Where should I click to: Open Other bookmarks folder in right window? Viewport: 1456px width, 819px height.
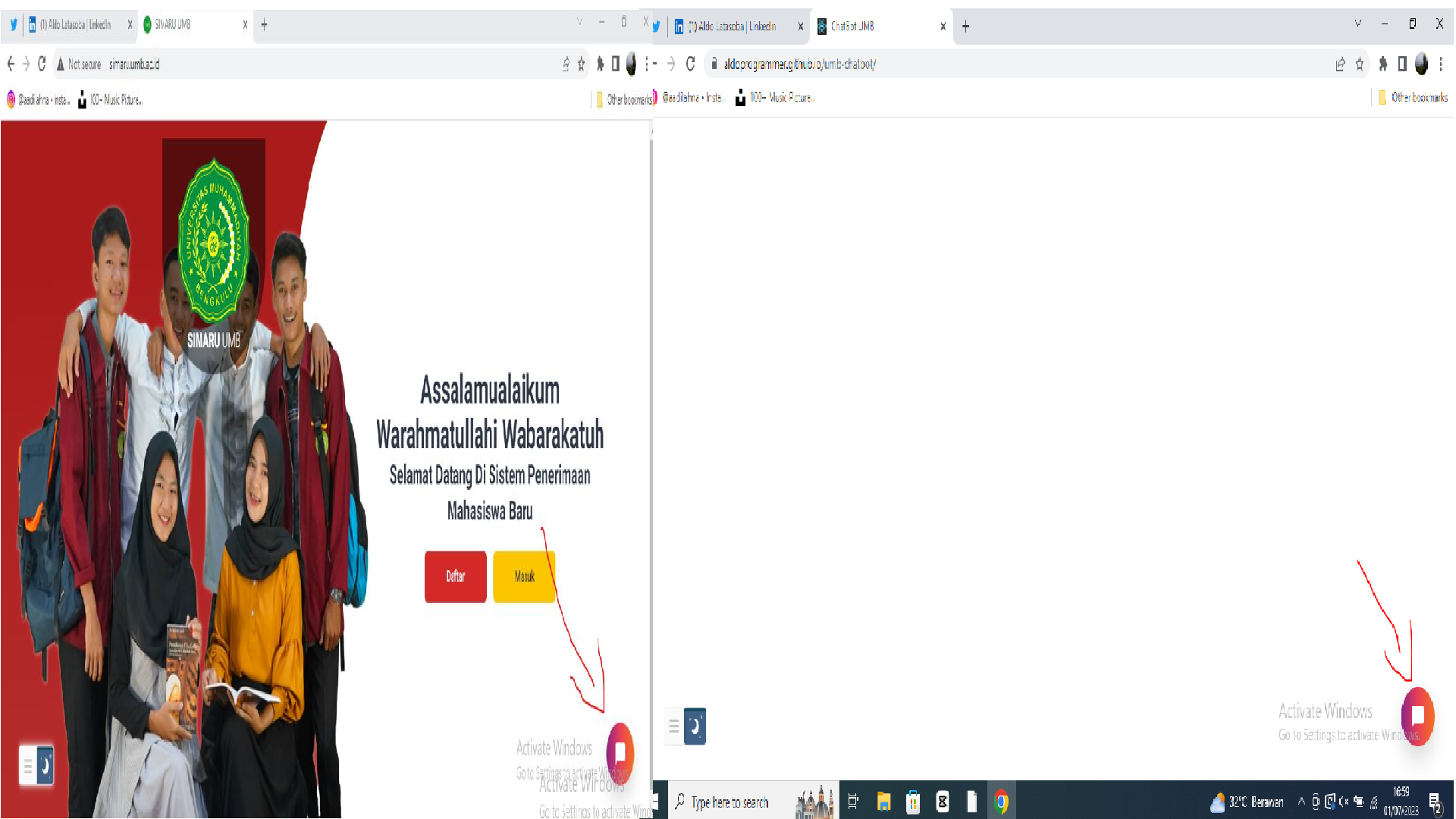point(1414,97)
